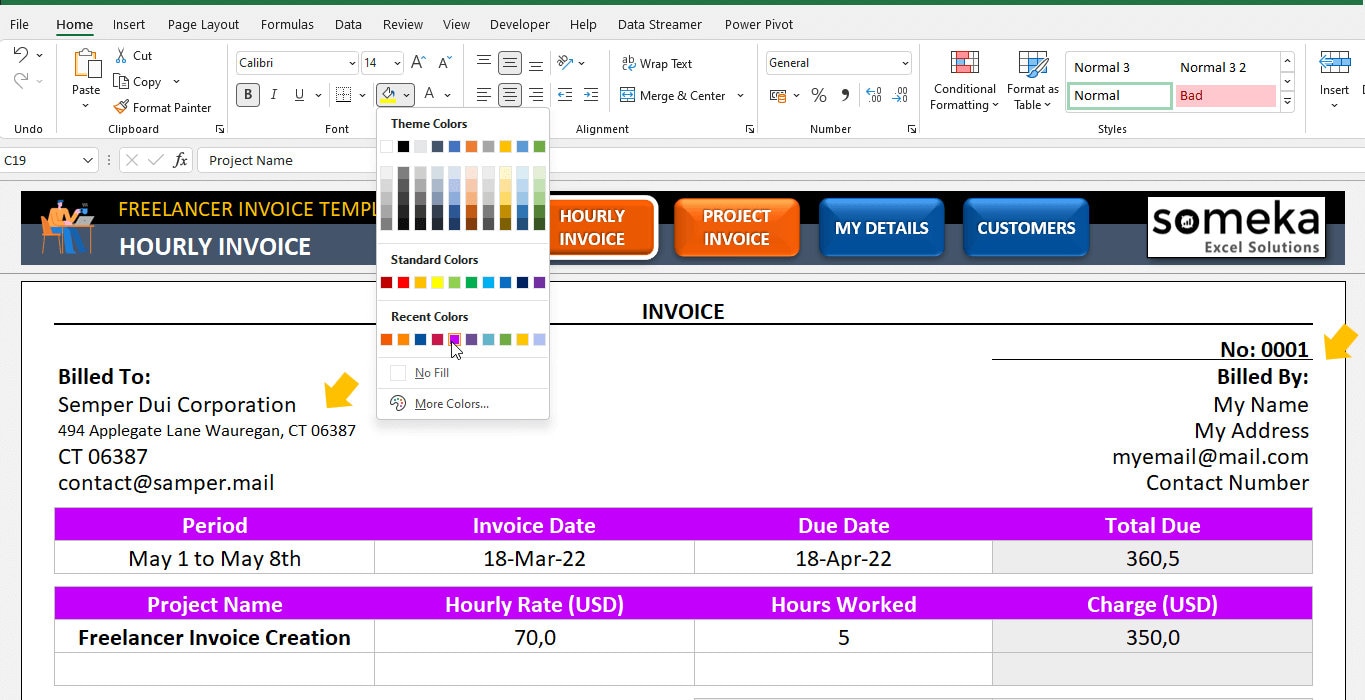The image size is (1365, 700).
Task: Click the Redo arrow icon
Action: point(20,80)
